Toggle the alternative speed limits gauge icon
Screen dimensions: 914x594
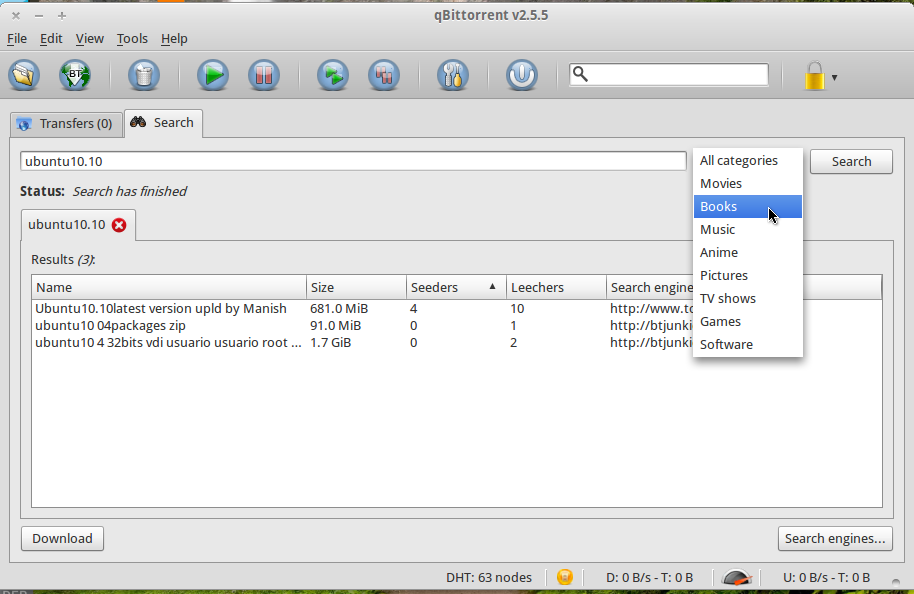737,578
